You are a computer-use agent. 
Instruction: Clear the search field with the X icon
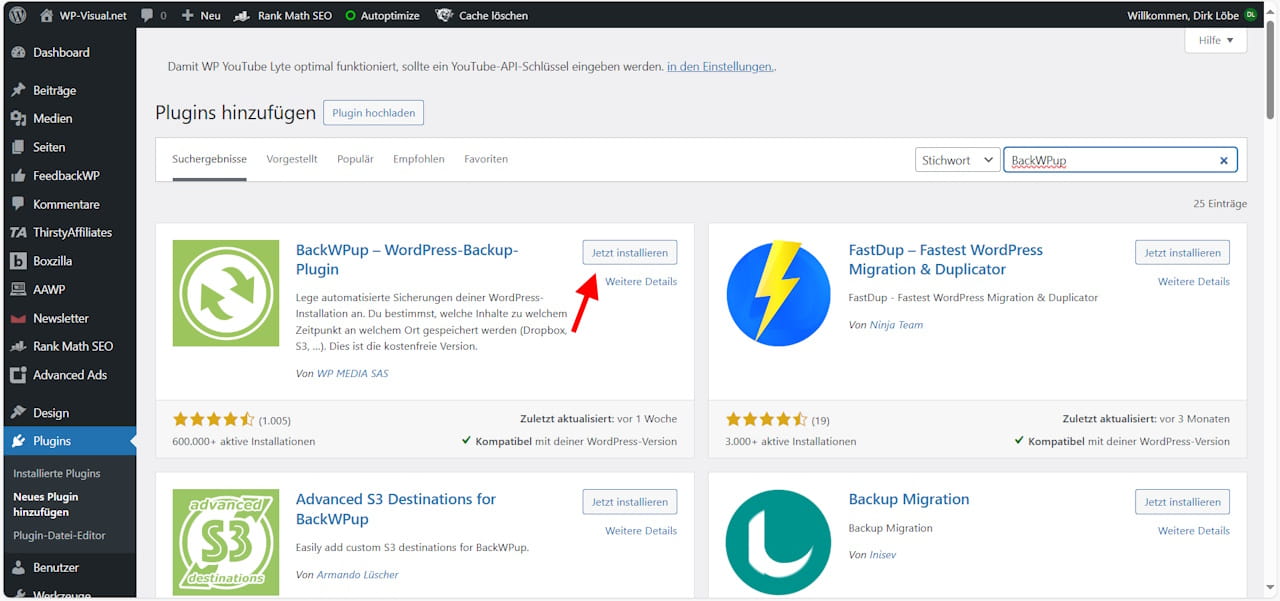[1223, 160]
